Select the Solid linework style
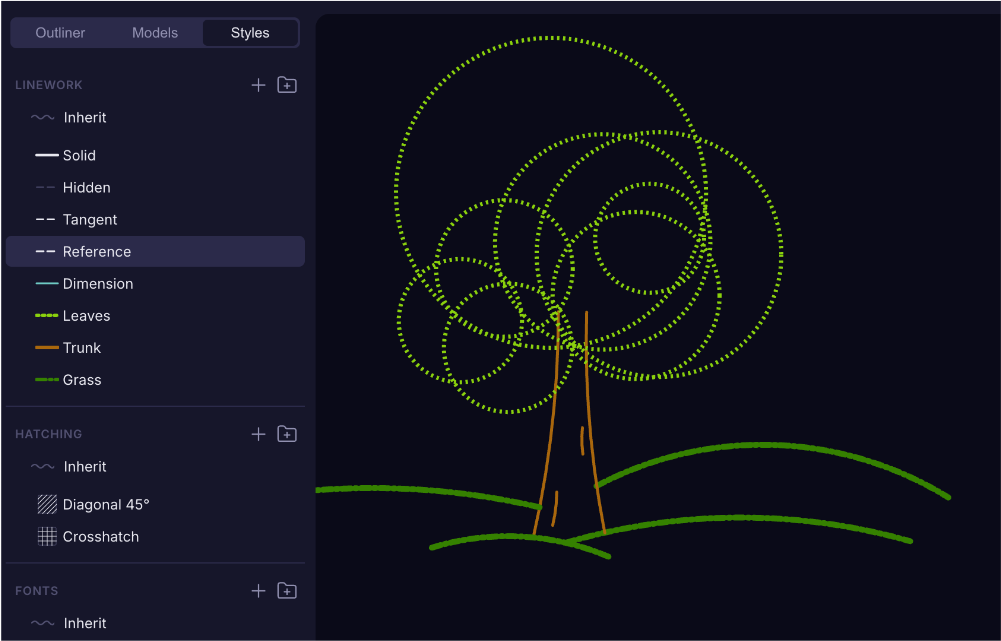 (79, 156)
